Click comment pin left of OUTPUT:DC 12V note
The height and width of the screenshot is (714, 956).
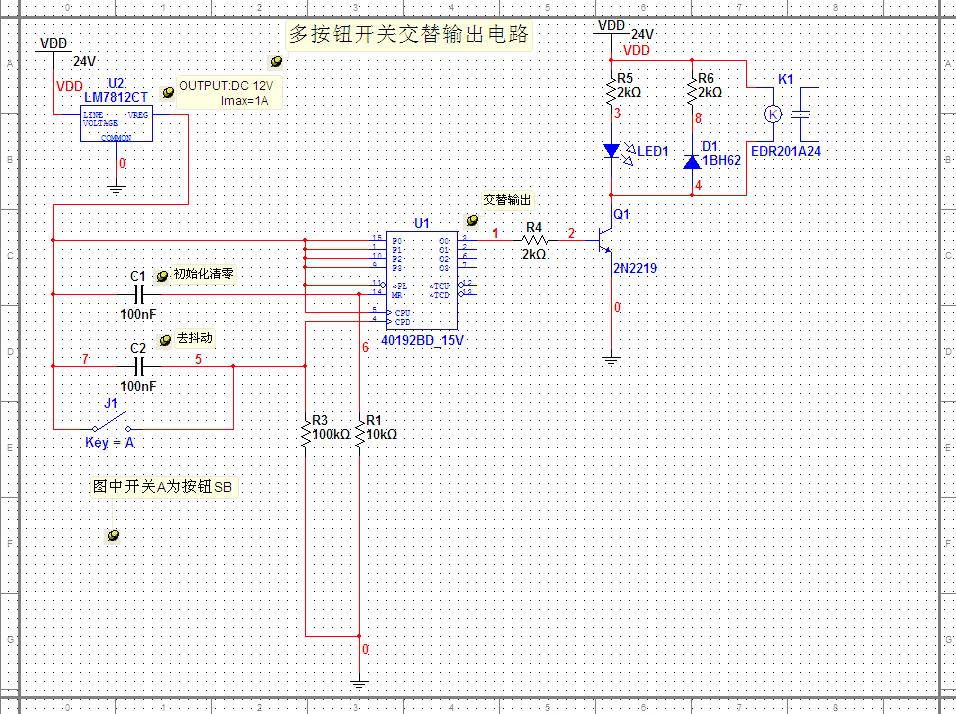pos(168,92)
